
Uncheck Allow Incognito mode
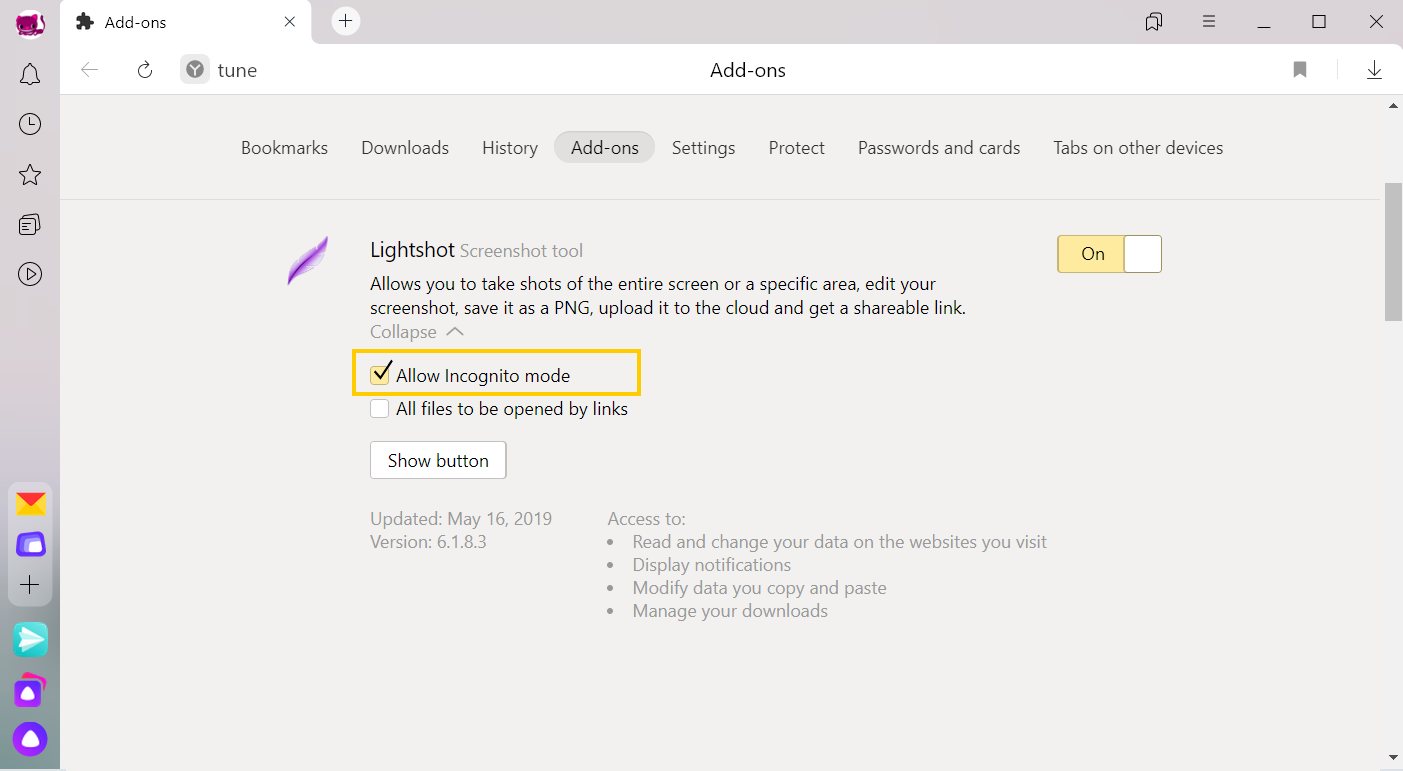coord(380,376)
